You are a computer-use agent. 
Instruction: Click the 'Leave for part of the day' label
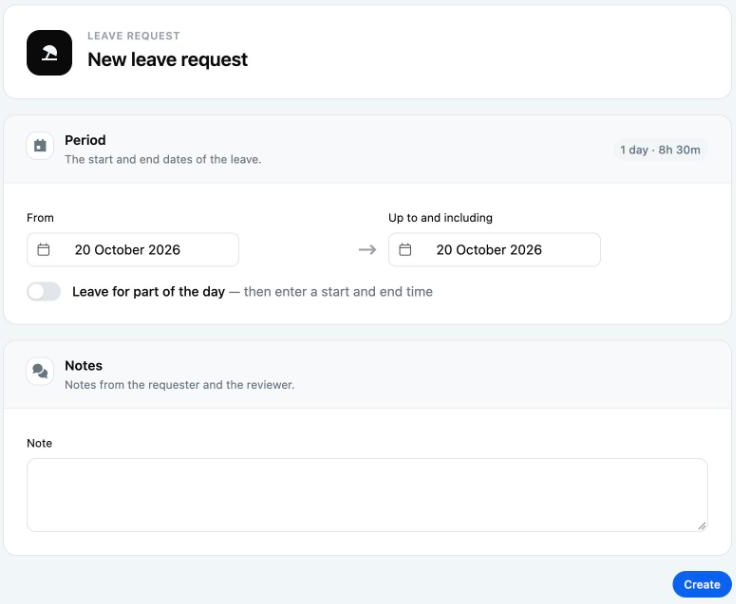point(148,291)
